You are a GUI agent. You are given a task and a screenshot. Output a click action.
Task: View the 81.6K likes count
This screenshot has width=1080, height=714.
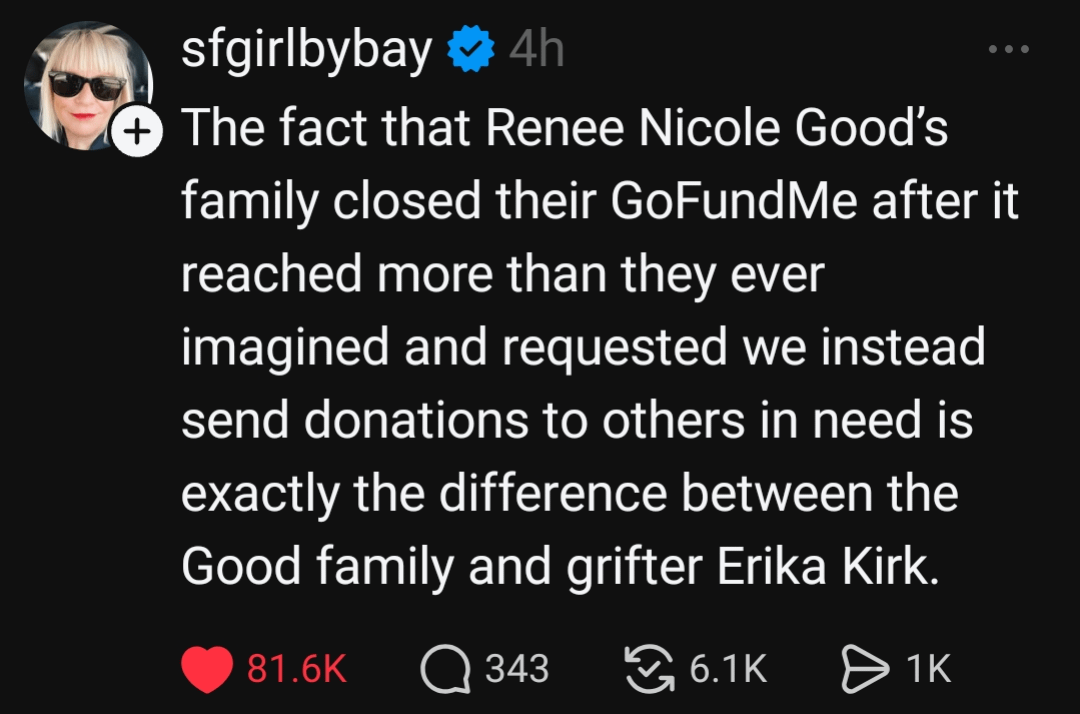(296, 669)
